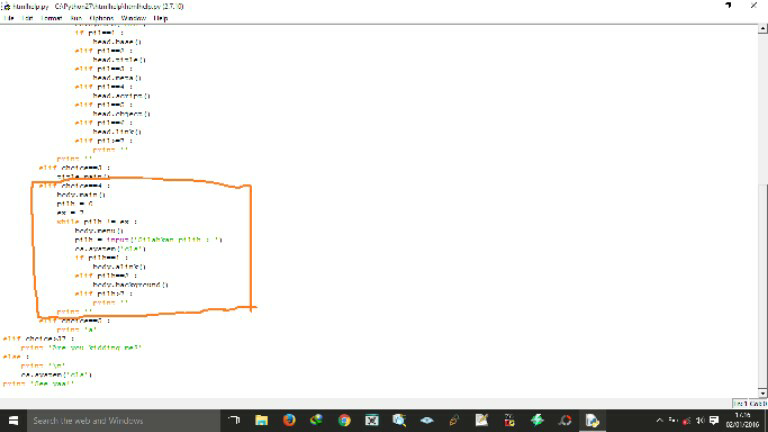The width and height of the screenshot is (768, 432).
Task: Switch to the active Python IDLE taskbar icon
Action: (592, 420)
